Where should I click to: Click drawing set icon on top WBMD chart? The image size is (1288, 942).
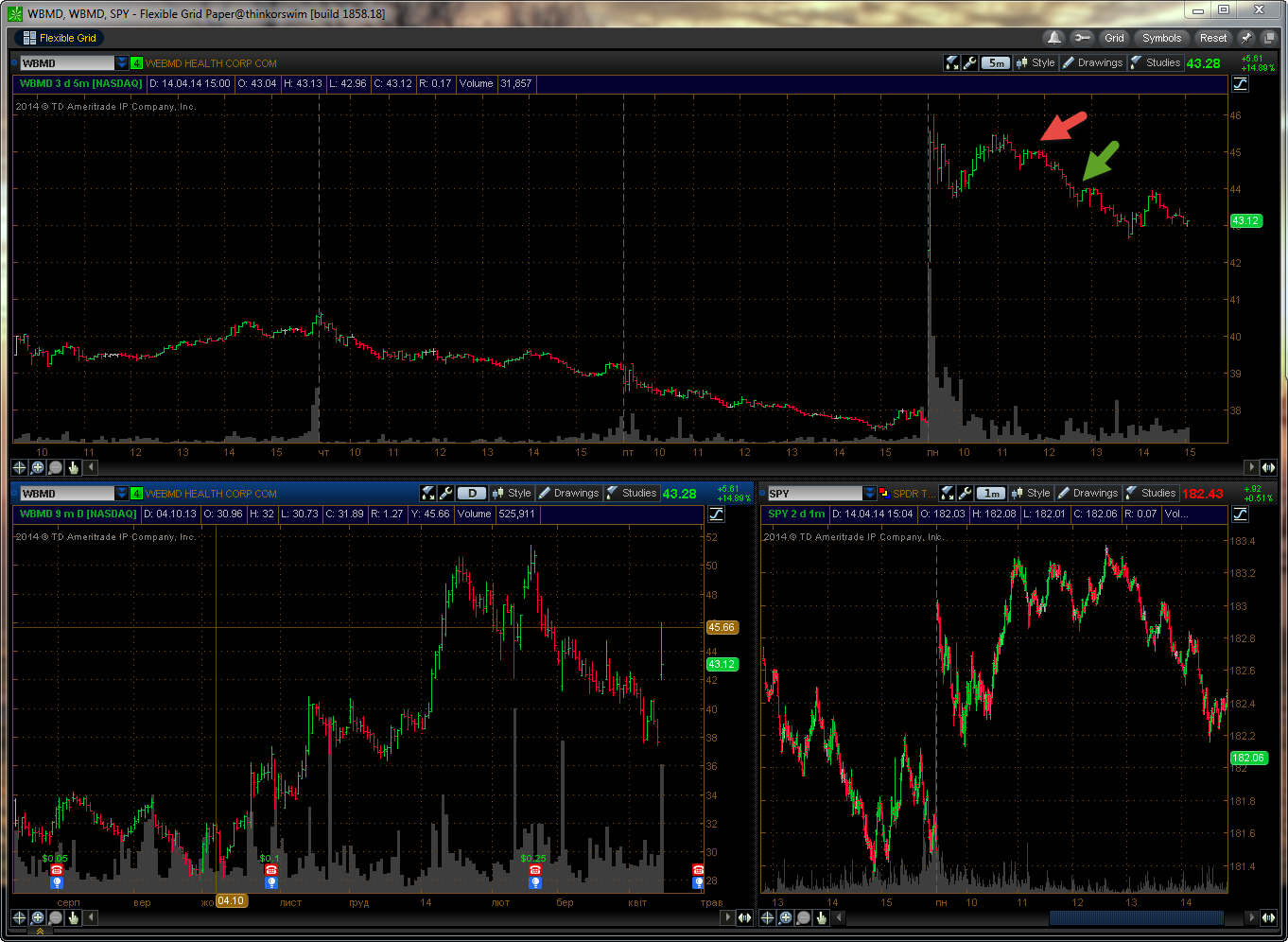[x=1241, y=84]
